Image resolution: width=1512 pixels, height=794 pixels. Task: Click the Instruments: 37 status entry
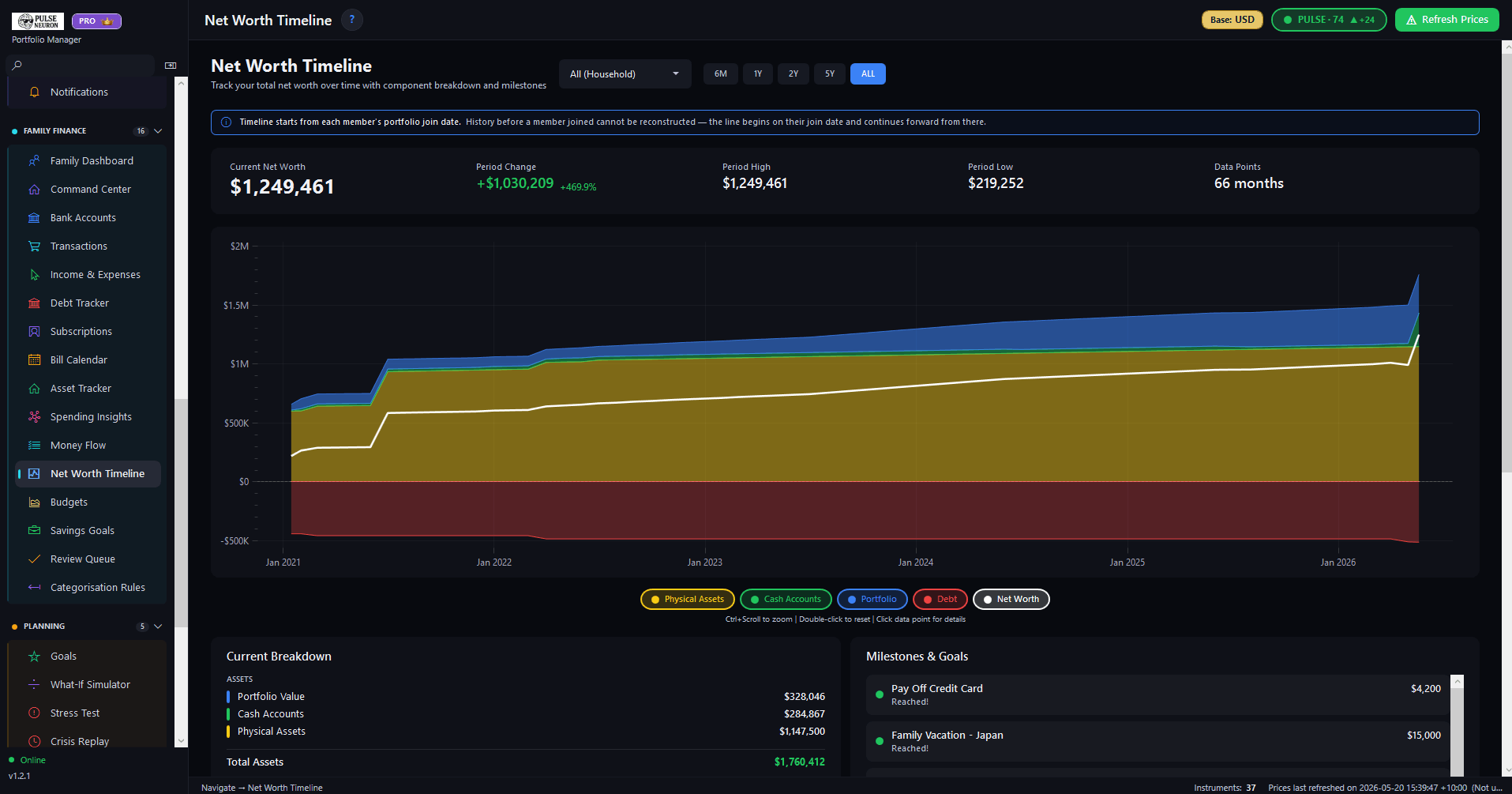point(1225,788)
